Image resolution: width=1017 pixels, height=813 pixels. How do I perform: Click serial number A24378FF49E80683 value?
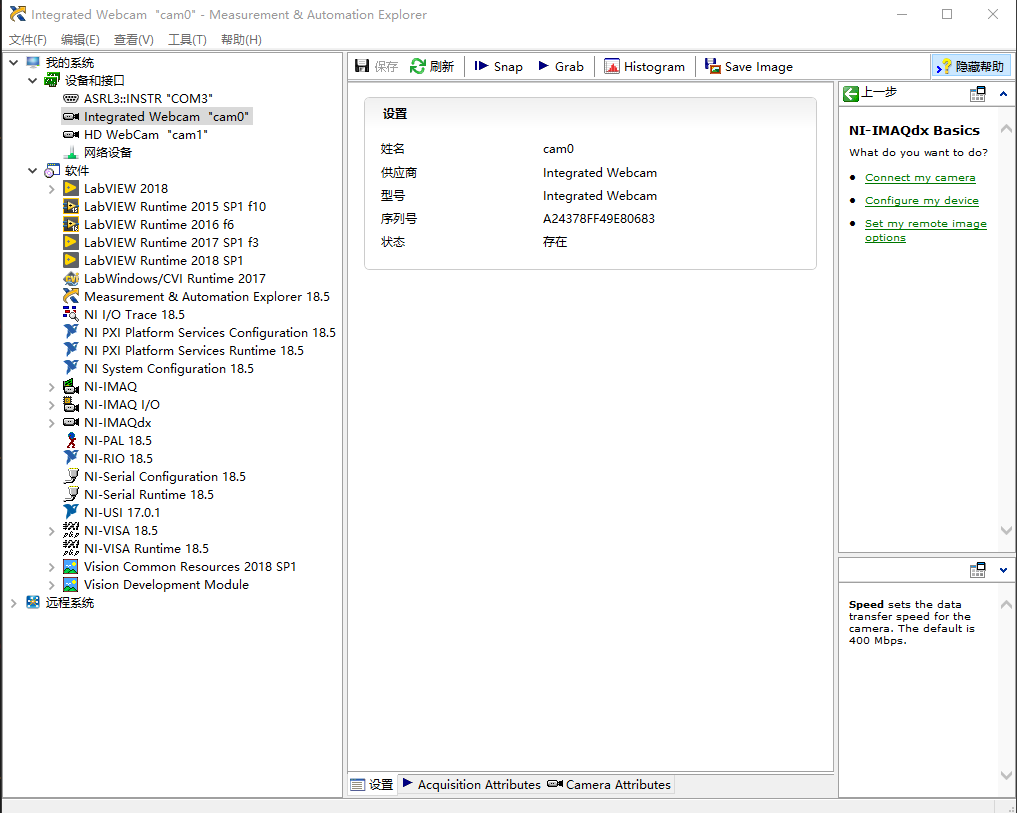pyautogui.click(x=599, y=219)
